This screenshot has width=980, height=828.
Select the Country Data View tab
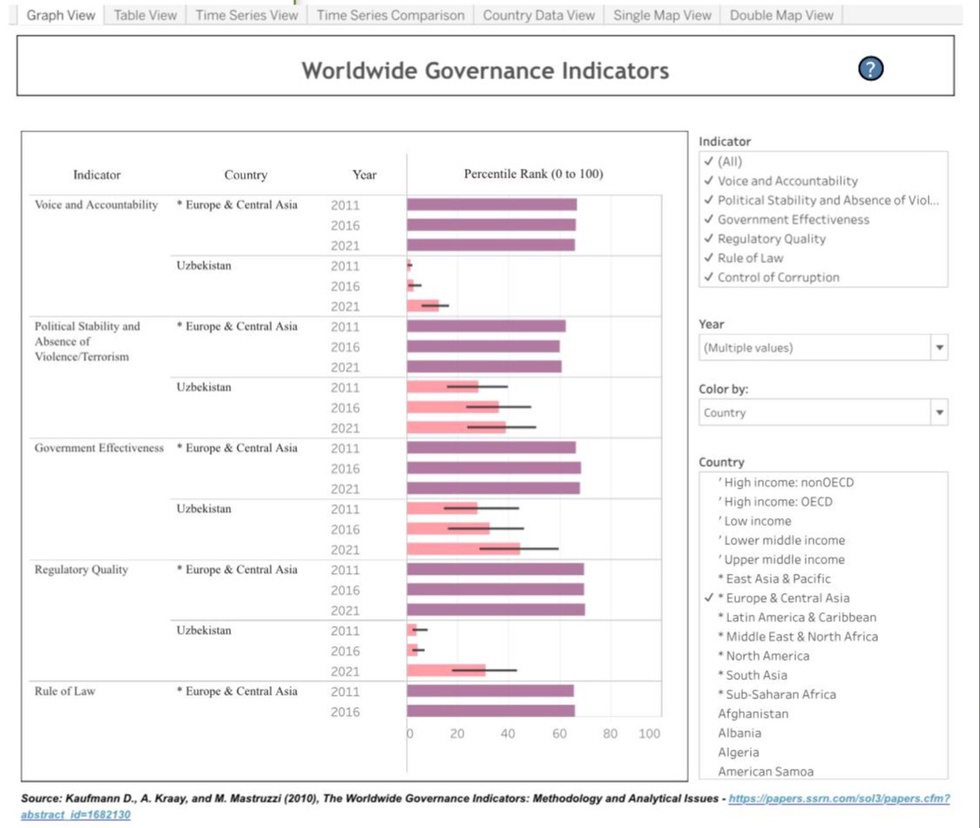click(x=538, y=15)
